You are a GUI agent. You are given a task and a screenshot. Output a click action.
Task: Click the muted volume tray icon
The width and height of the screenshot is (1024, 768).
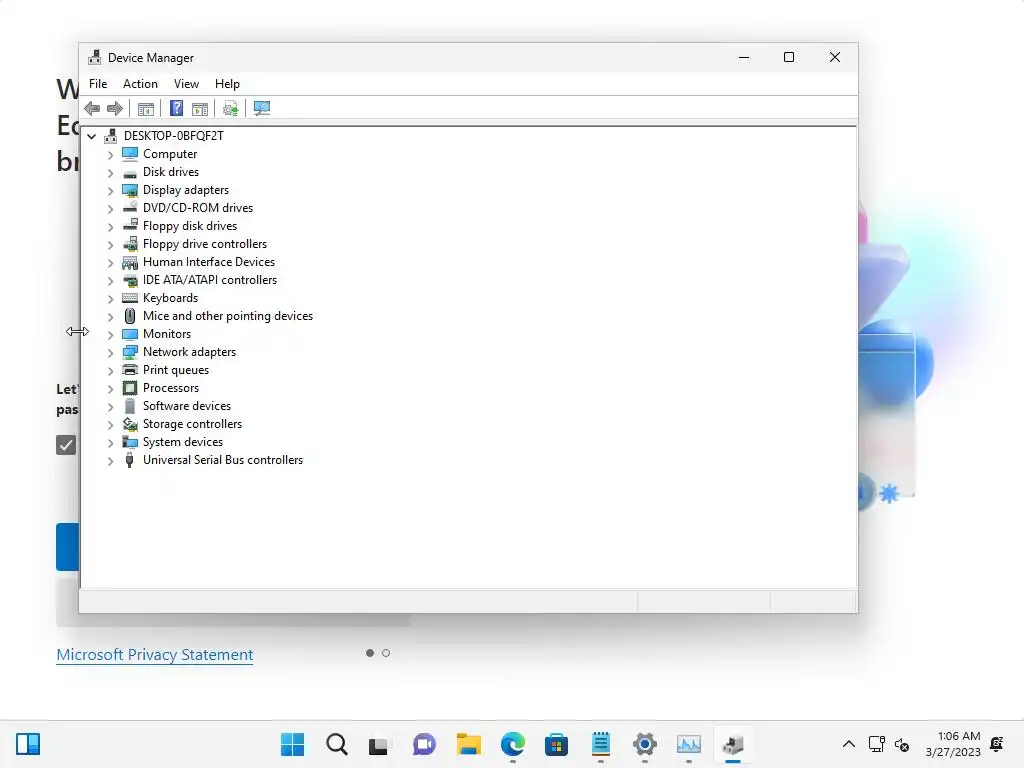point(902,744)
